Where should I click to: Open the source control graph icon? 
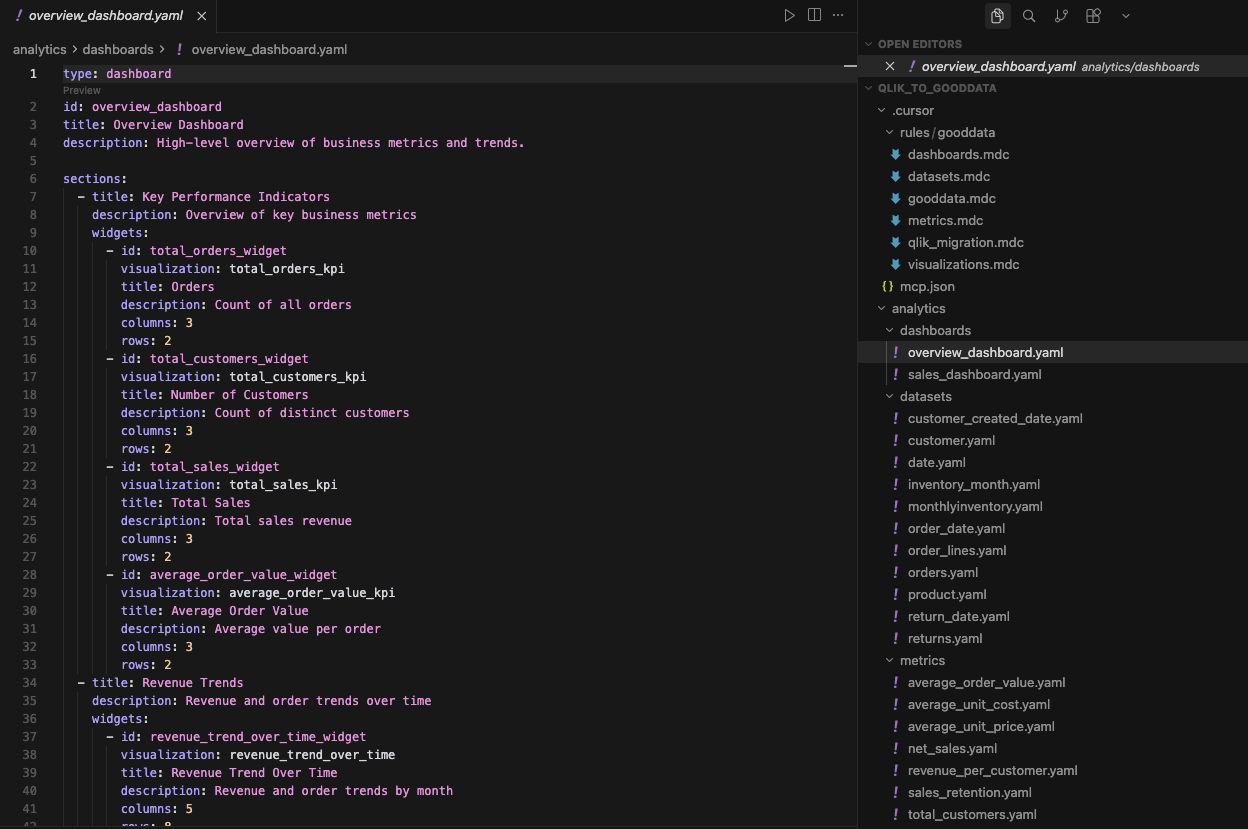(x=1061, y=16)
